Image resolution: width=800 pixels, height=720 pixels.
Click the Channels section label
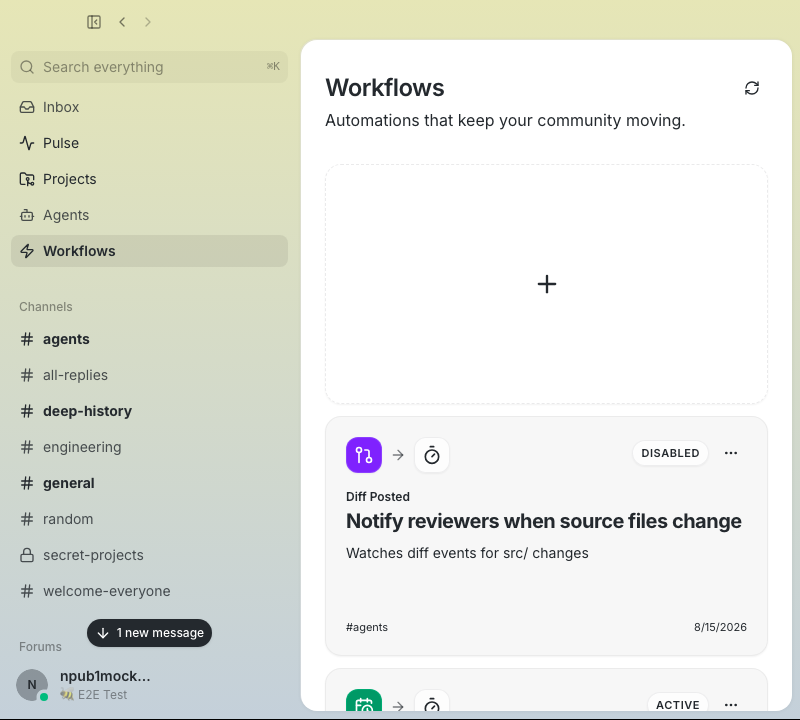click(x=46, y=307)
